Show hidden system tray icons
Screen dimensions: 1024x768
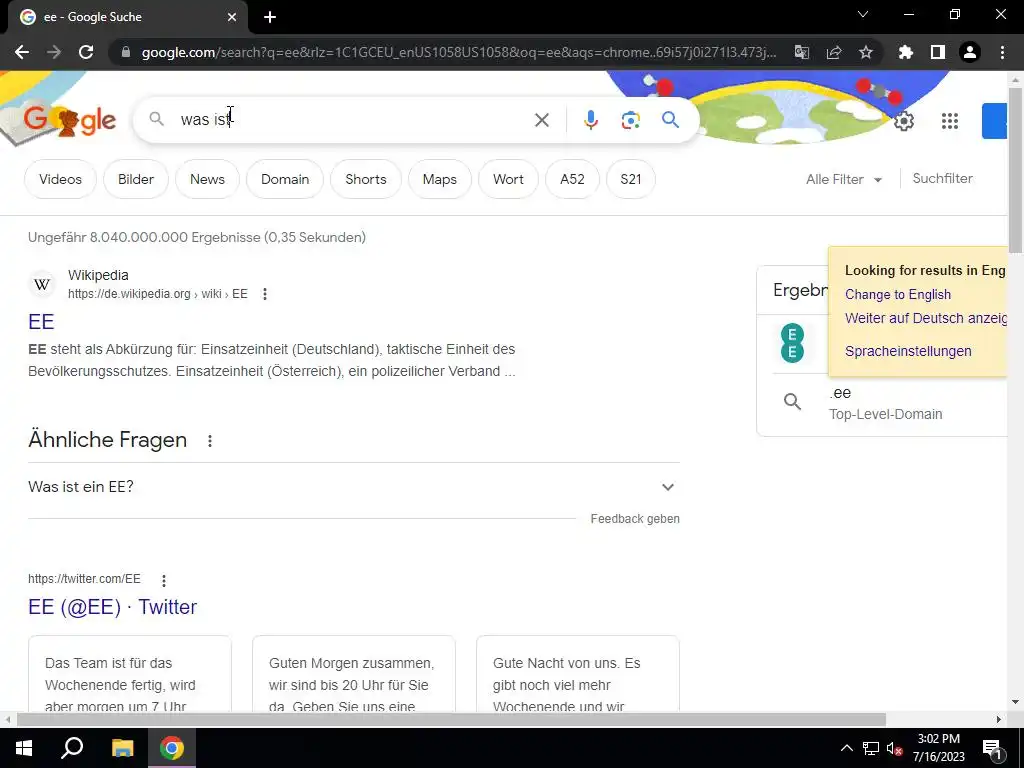click(x=846, y=748)
